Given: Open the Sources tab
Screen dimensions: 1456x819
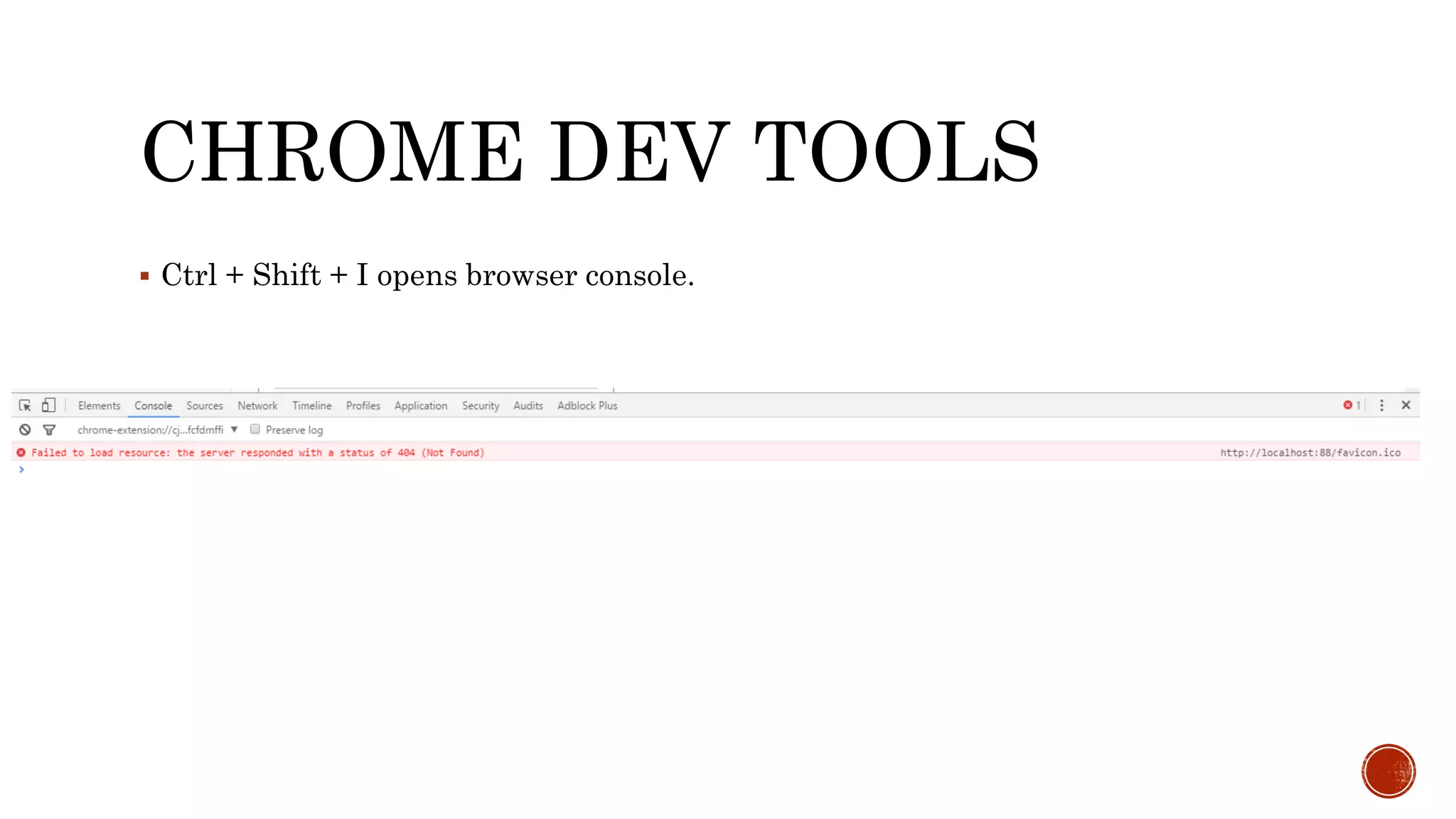Looking at the screenshot, I should pyautogui.click(x=204, y=405).
